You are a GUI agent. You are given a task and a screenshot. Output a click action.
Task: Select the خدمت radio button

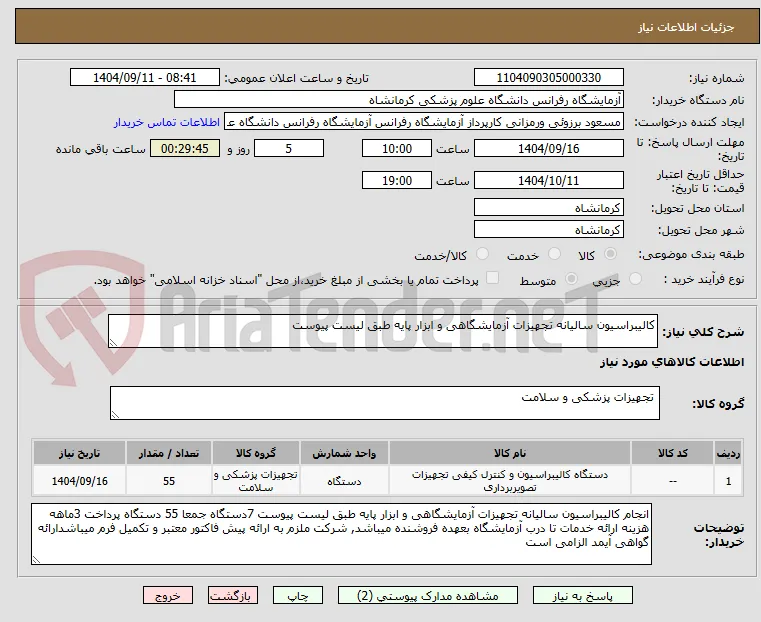click(554, 254)
